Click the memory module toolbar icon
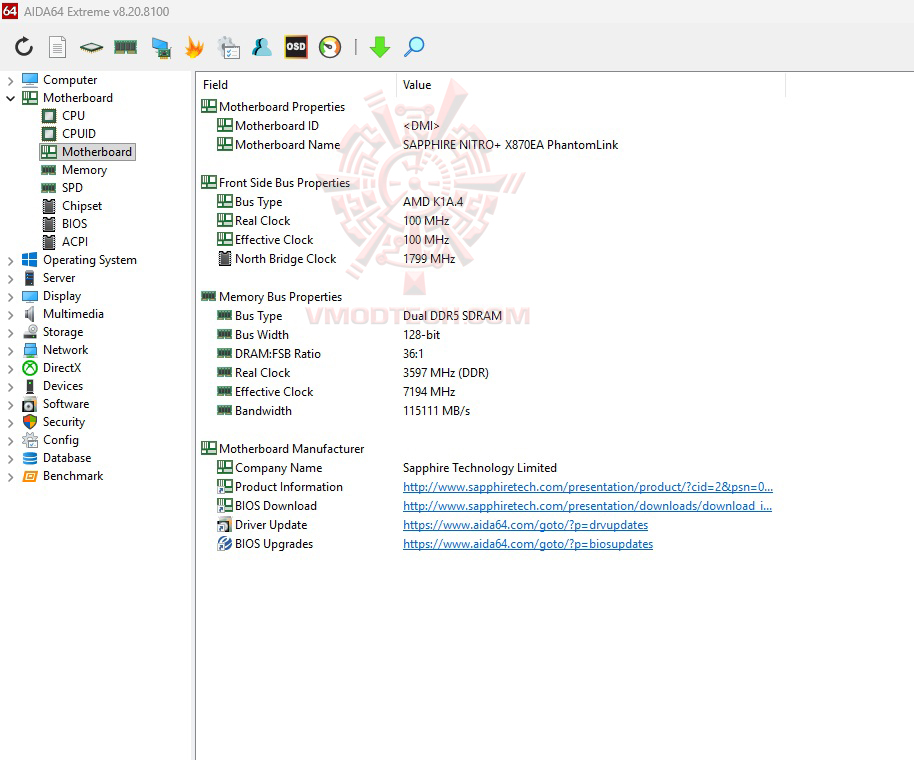This screenshot has width=914, height=760. click(125, 47)
